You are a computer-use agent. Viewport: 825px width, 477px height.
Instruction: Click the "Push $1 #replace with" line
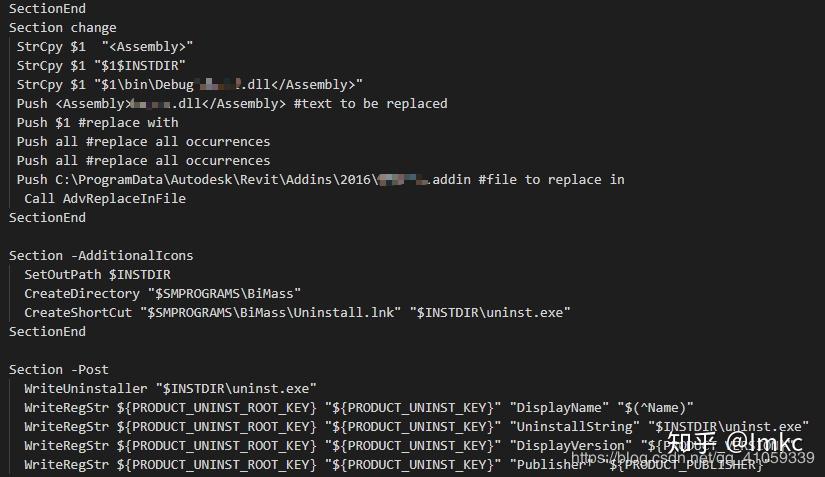click(x=97, y=122)
